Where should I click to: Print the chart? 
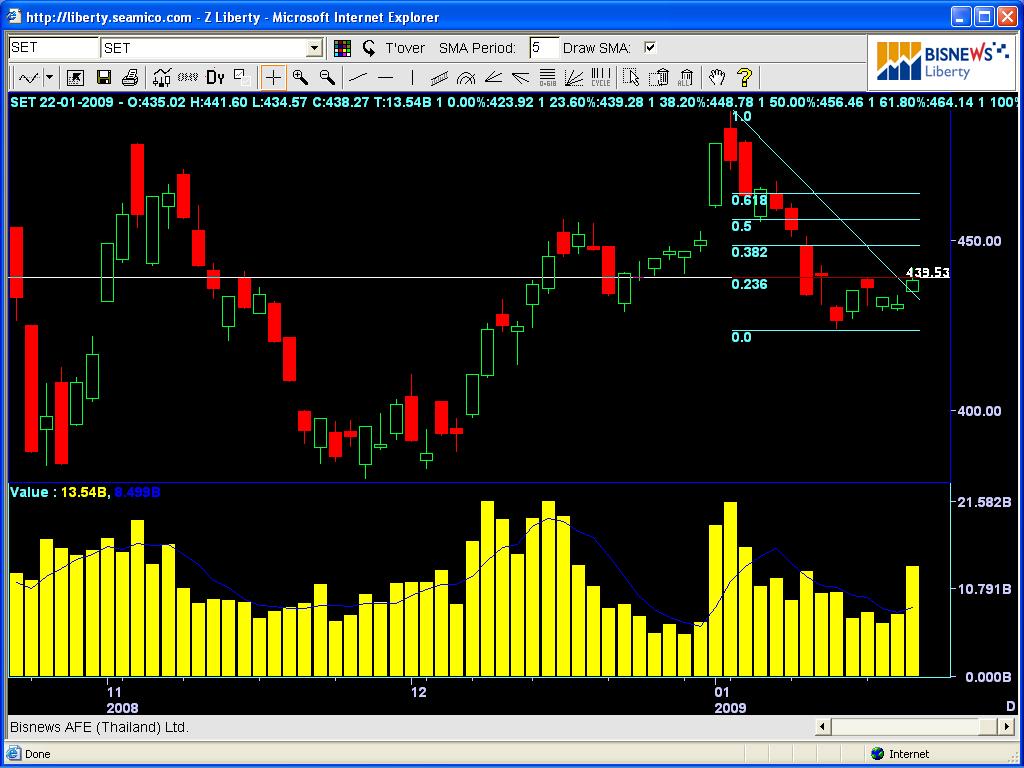coord(129,78)
